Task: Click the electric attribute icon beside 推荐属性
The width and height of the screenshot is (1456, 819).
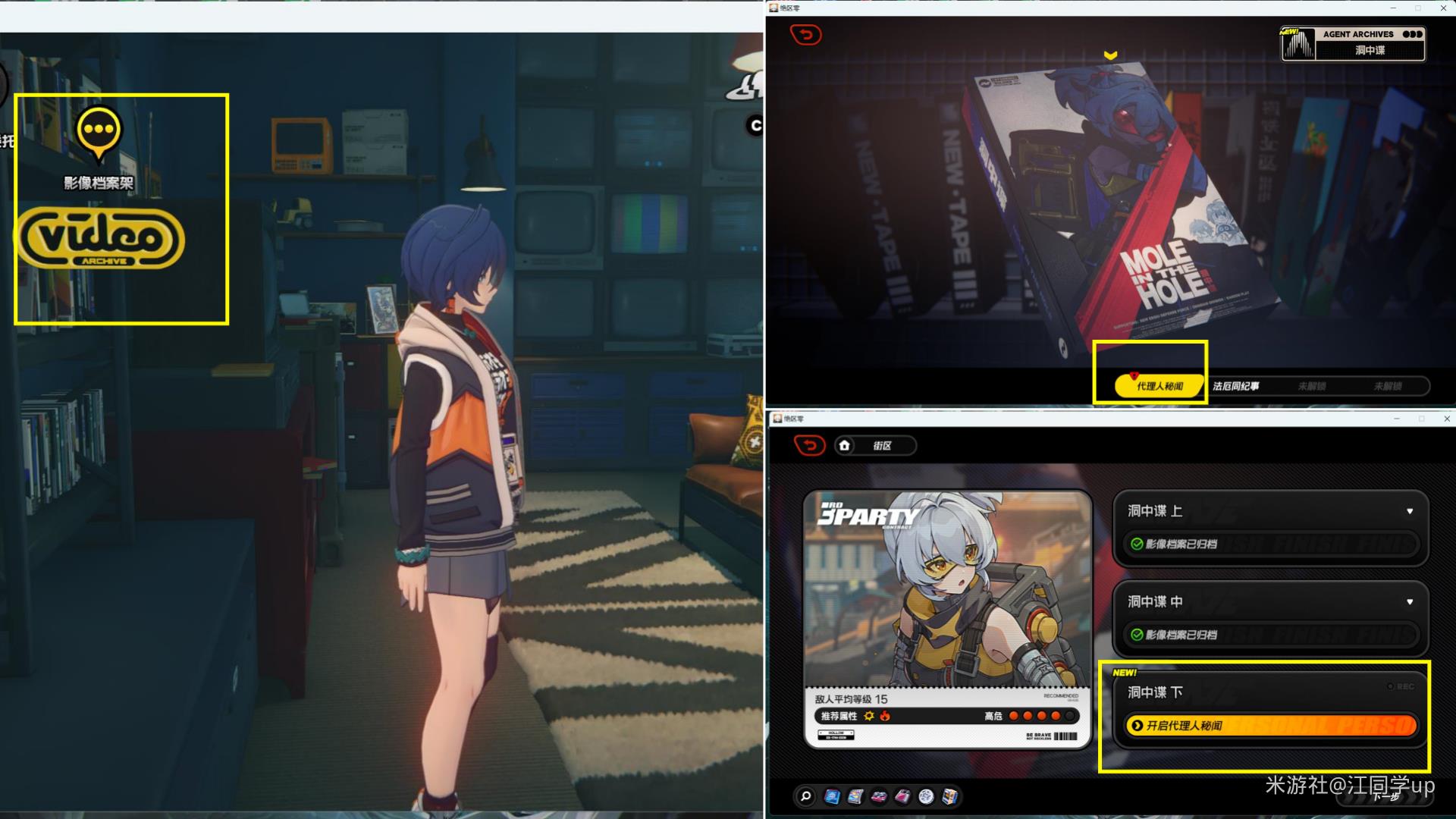Action: click(x=869, y=716)
